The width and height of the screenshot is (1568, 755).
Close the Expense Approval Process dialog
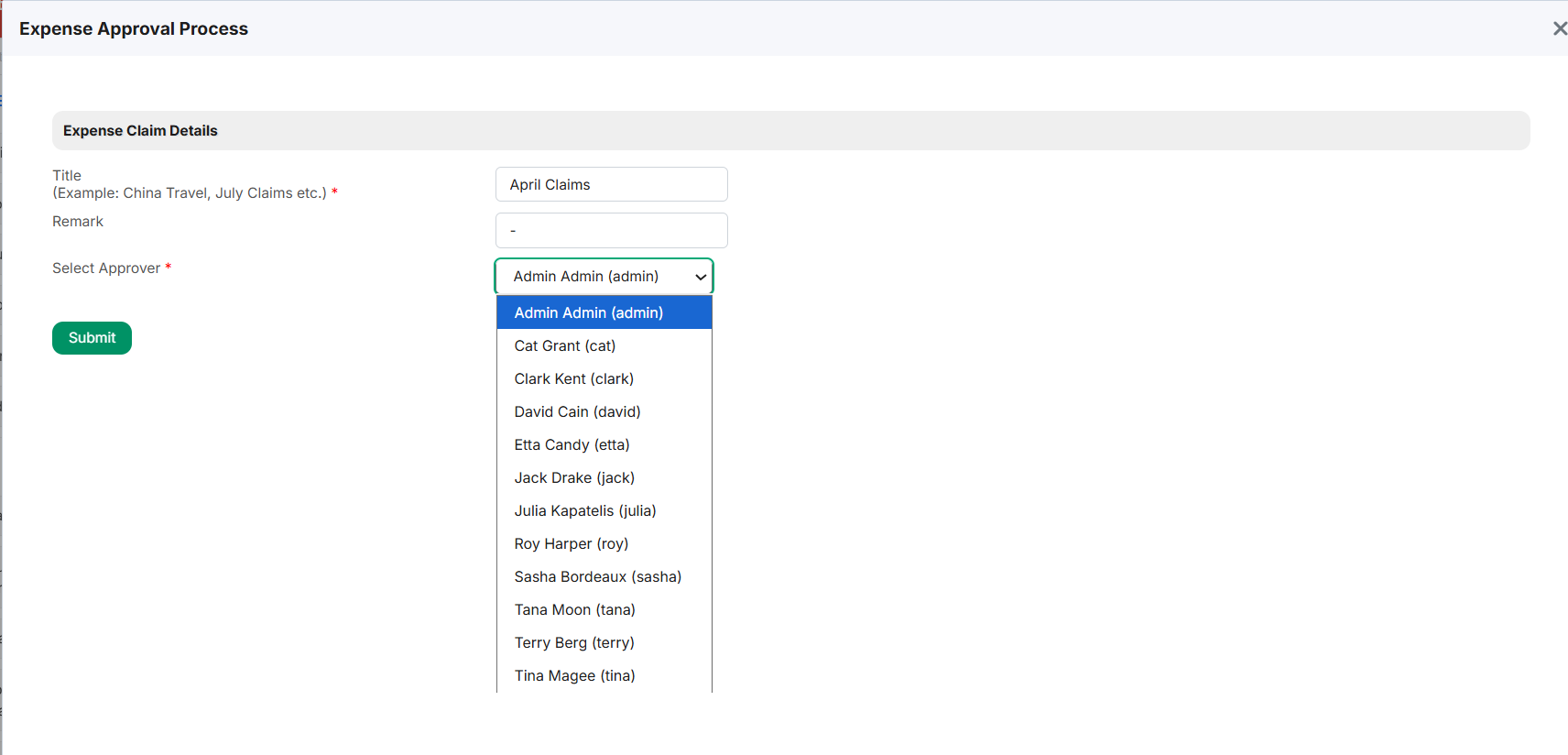pos(1559,28)
